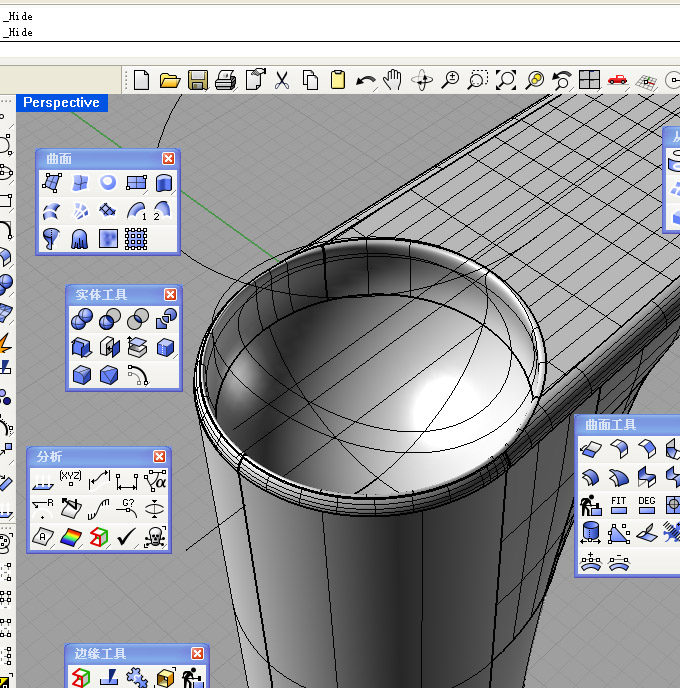Image resolution: width=680 pixels, height=688 pixels.
Task: Measure radius with the R icon
Action: click(x=43, y=508)
